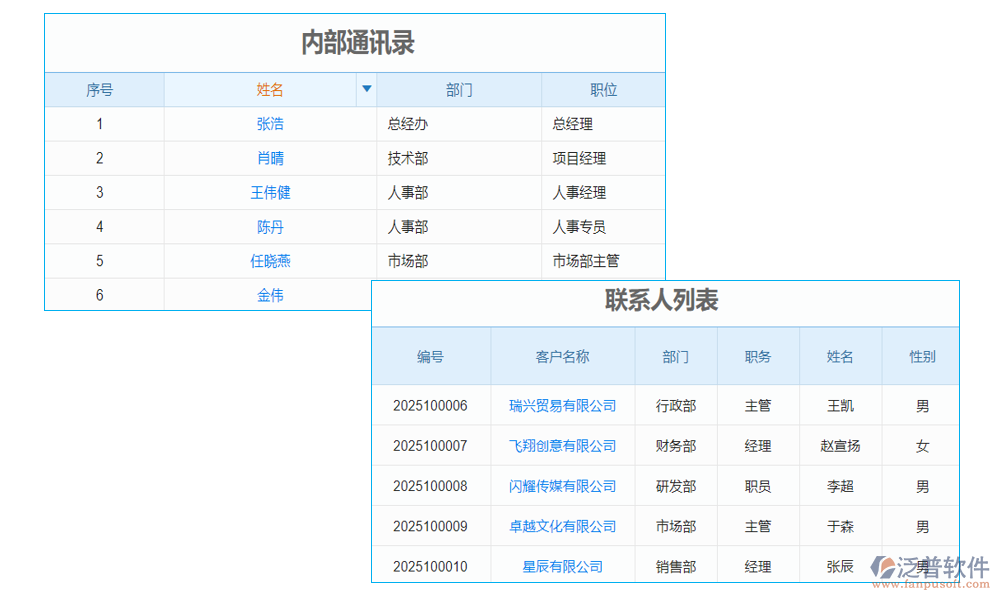Select 星辰有限公司 in contact list
Image resolution: width=1000 pixels, height=600 pixels.
coord(561,566)
